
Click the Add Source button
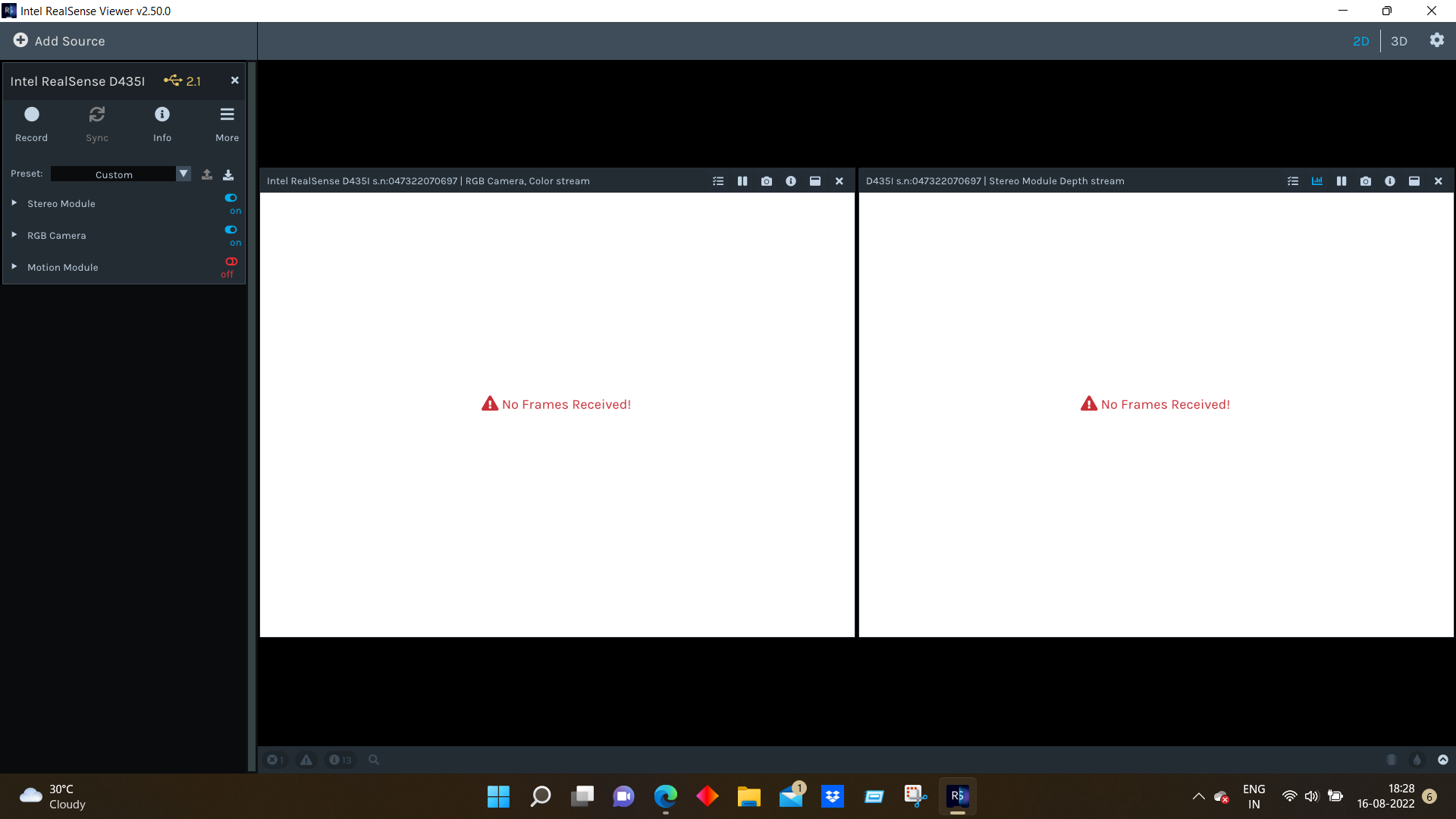click(x=58, y=41)
